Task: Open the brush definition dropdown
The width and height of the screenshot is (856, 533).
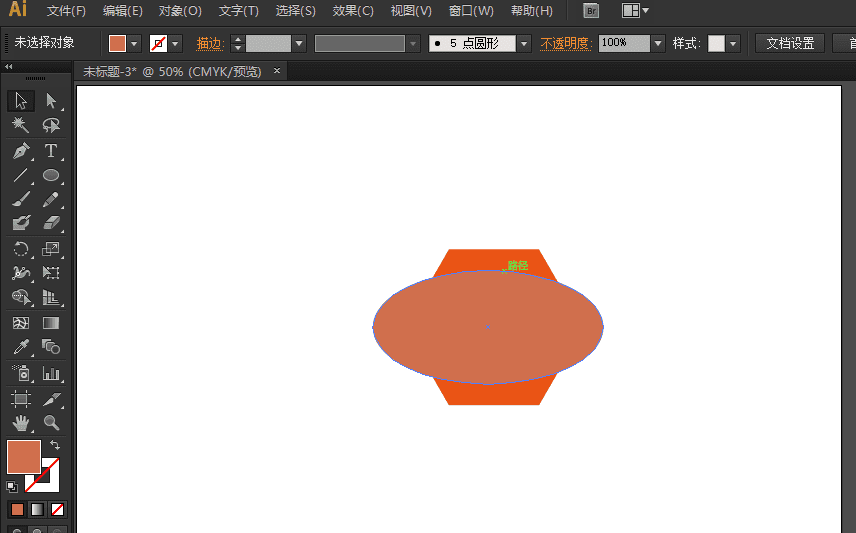Action: (524, 44)
